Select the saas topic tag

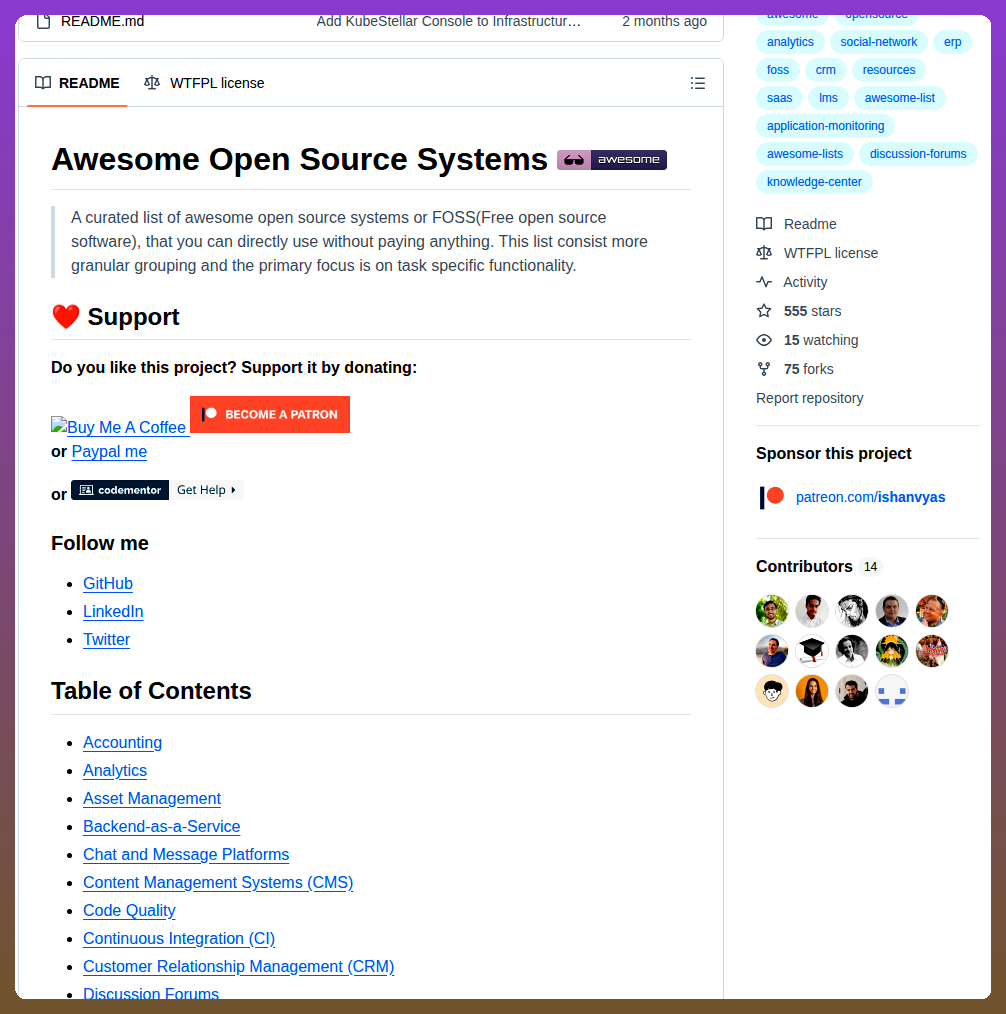click(780, 98)
